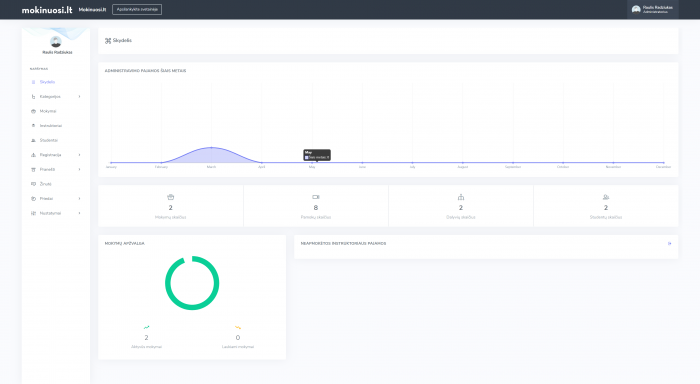Click the Registracija sidebar icon
The image size is (700, 384).
[33, 155]
